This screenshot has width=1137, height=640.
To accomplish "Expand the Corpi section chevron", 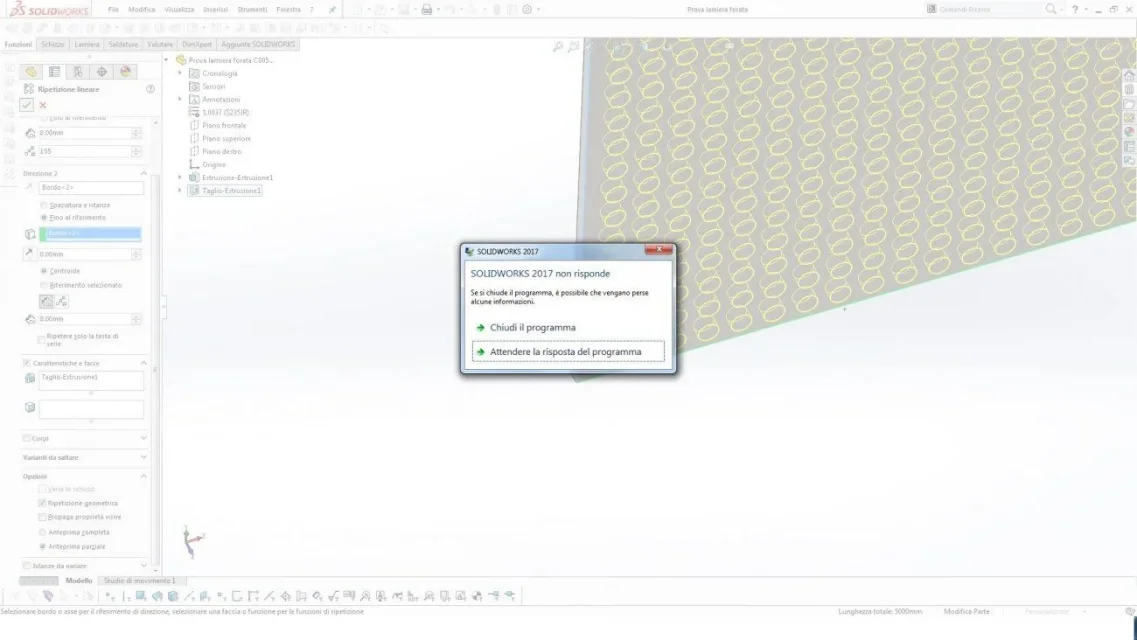I will tap(144, 438).
